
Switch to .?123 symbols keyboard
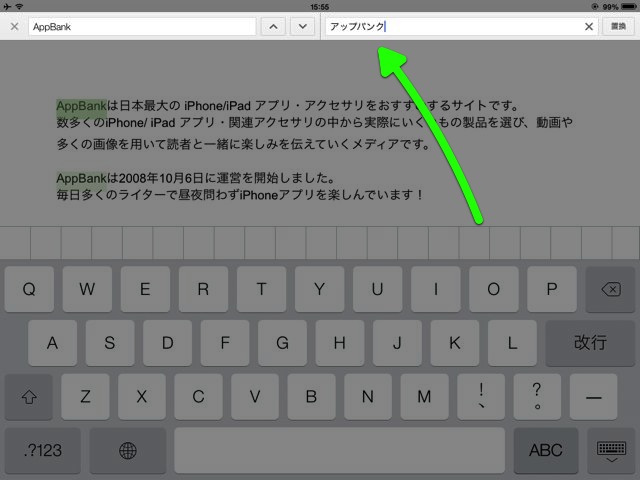[x=42, y=451]
